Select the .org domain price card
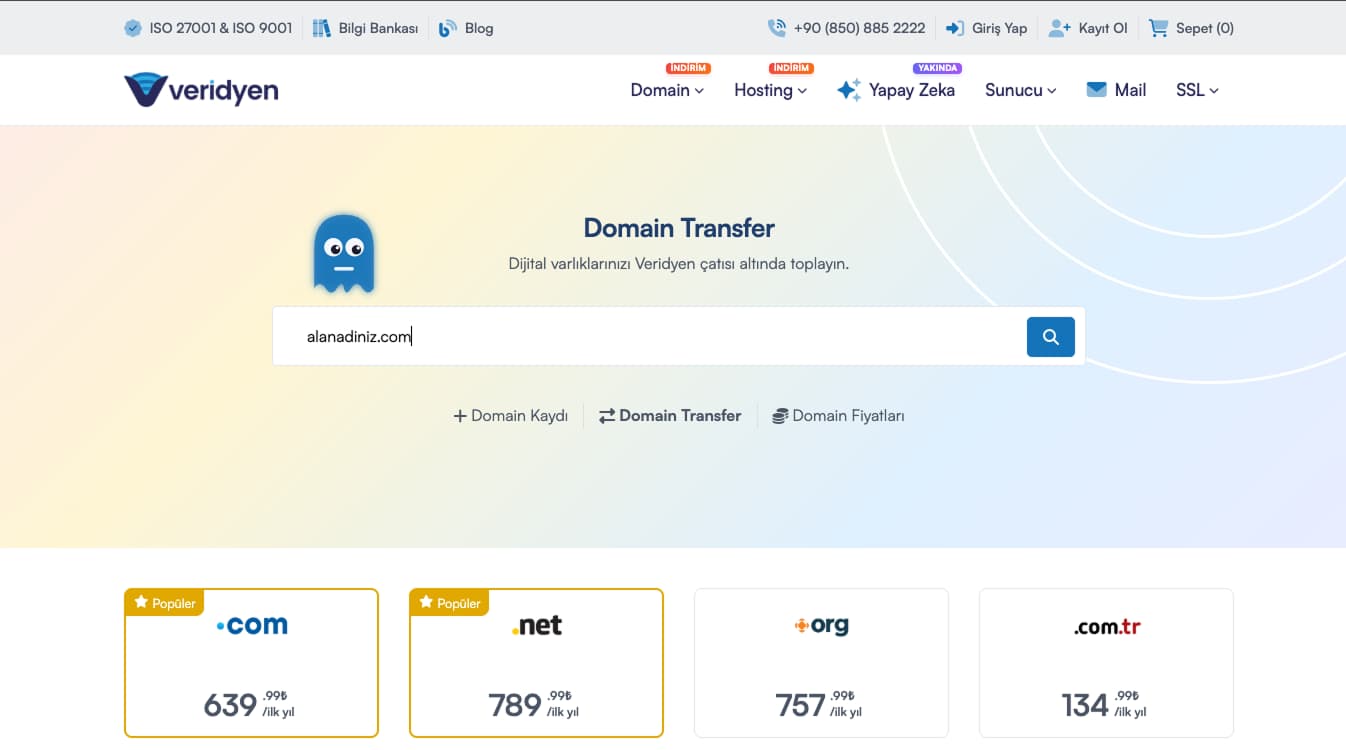This screenshot has height=750, width=1346. [x=821, y=663]
